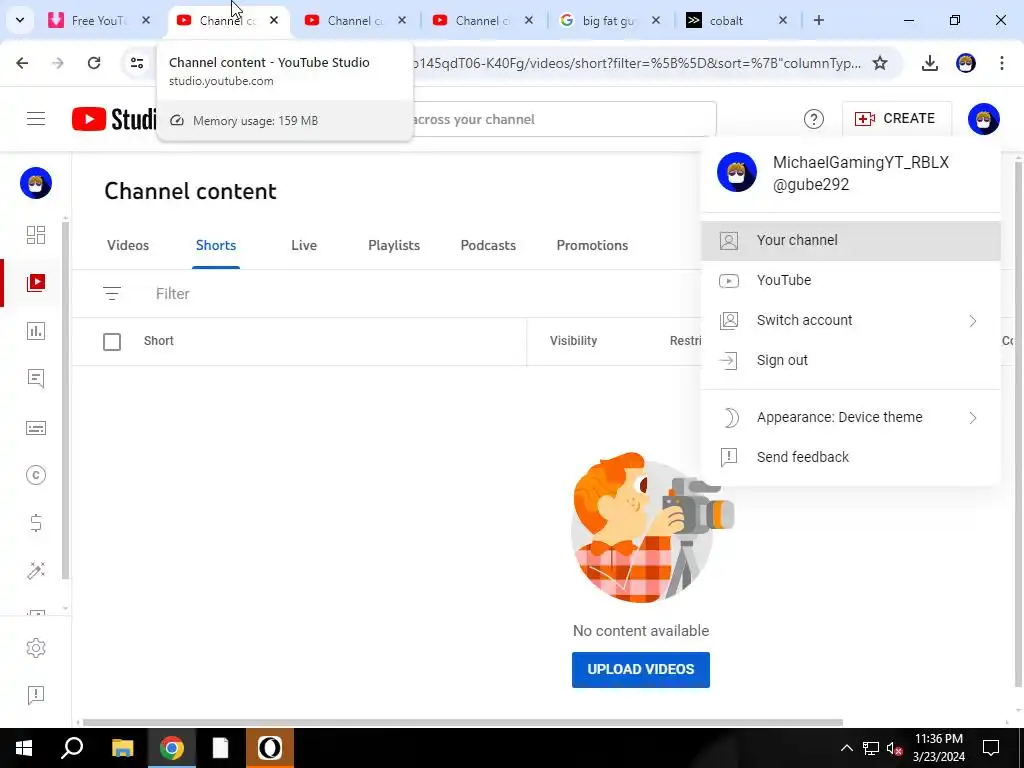Screen dimensions: 1024x768
Task: Choose Your channel in the account menu
Action: [850, 240]
